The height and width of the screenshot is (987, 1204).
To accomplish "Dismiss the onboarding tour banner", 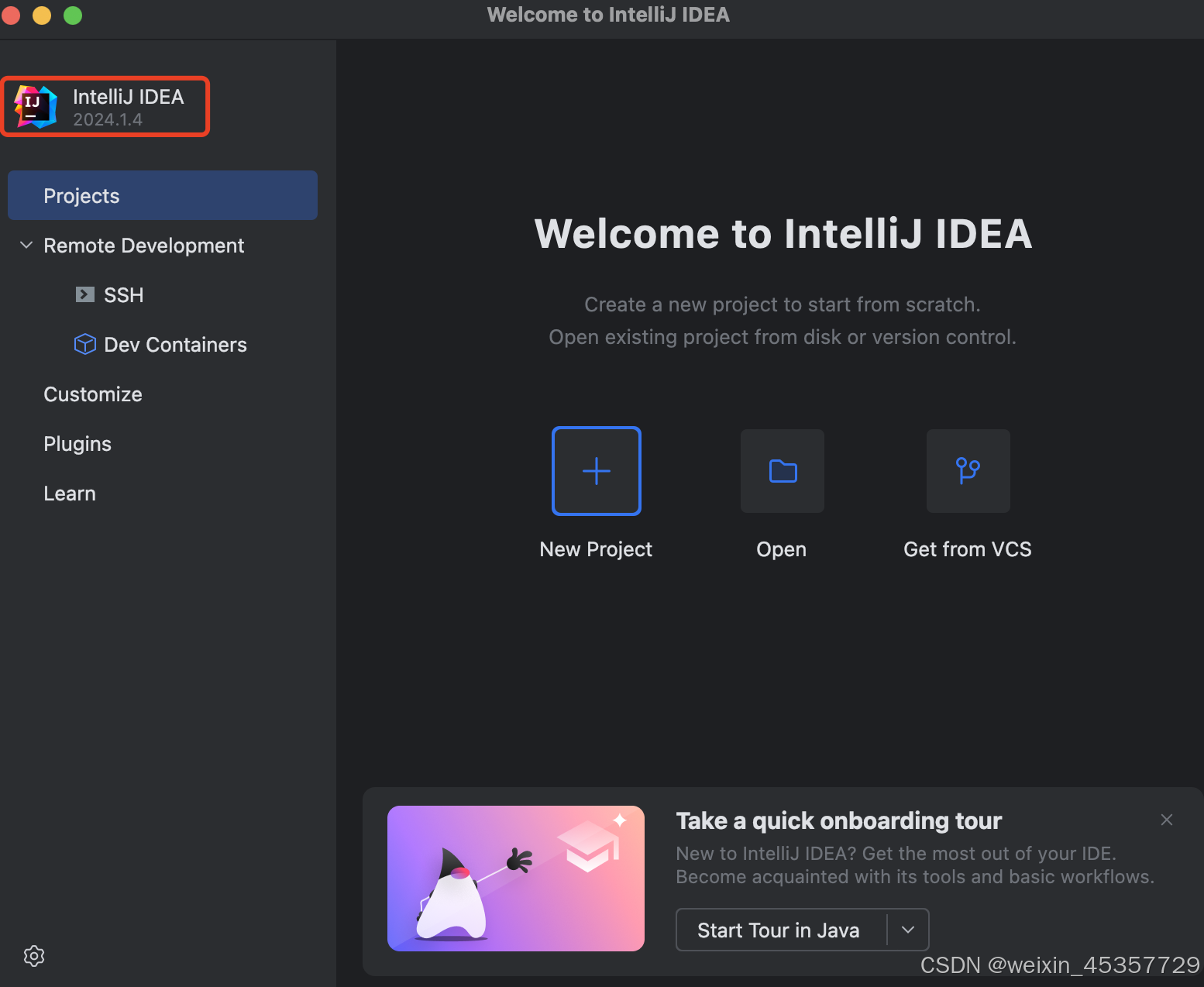I will pyautogui.click(x=1166, y=820).
